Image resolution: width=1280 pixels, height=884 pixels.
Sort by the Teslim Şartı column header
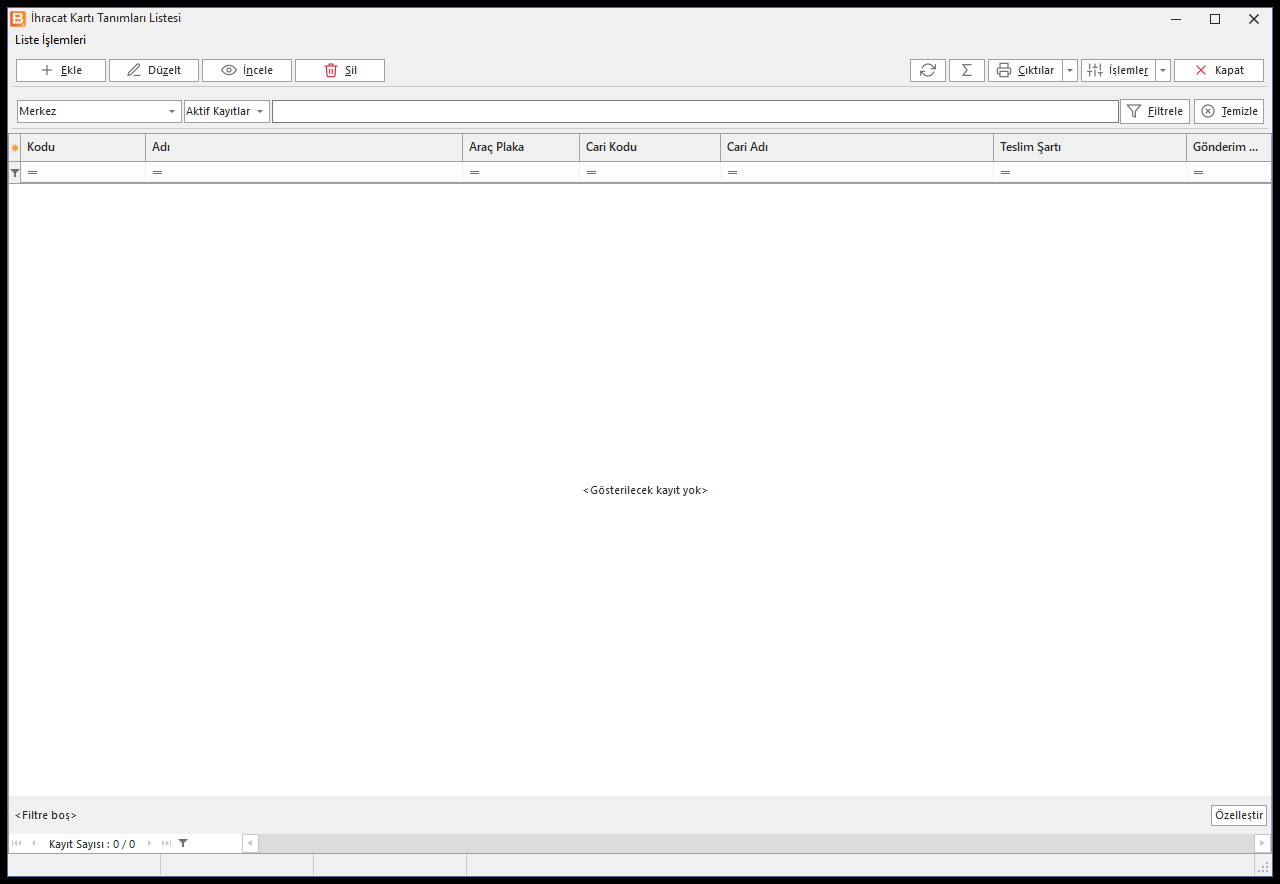1090,147
